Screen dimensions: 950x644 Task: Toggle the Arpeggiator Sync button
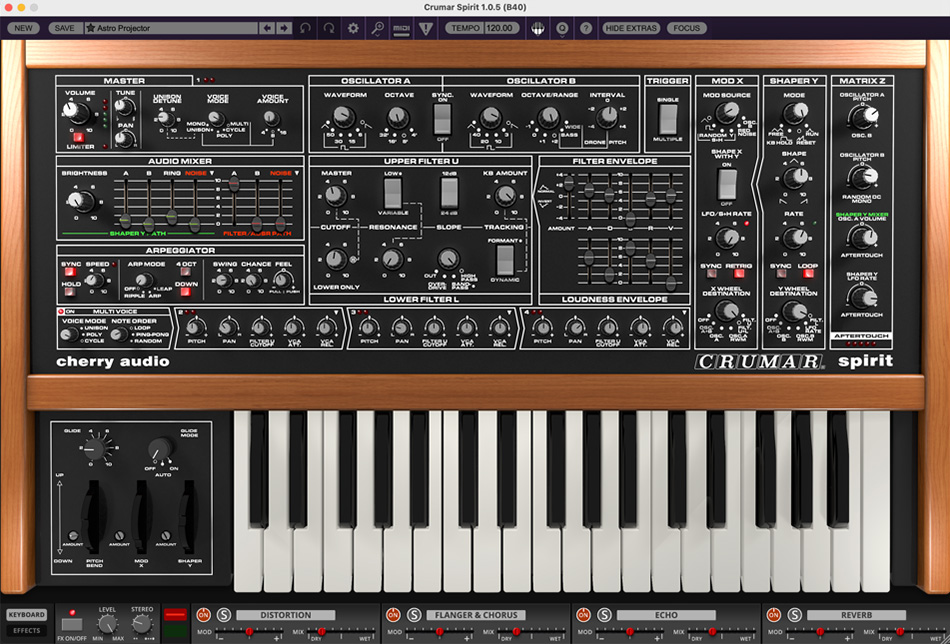(x=70, y=272)
